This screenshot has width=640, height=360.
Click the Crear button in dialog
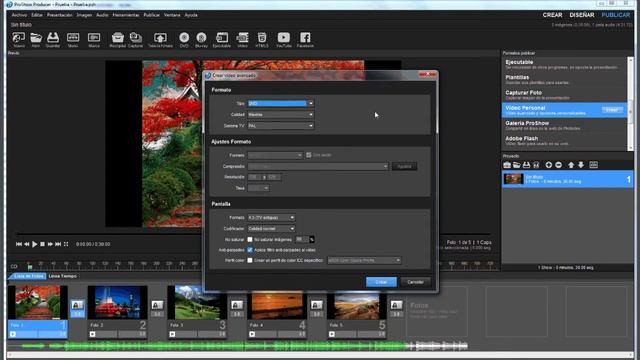click(x=381, y=282)
